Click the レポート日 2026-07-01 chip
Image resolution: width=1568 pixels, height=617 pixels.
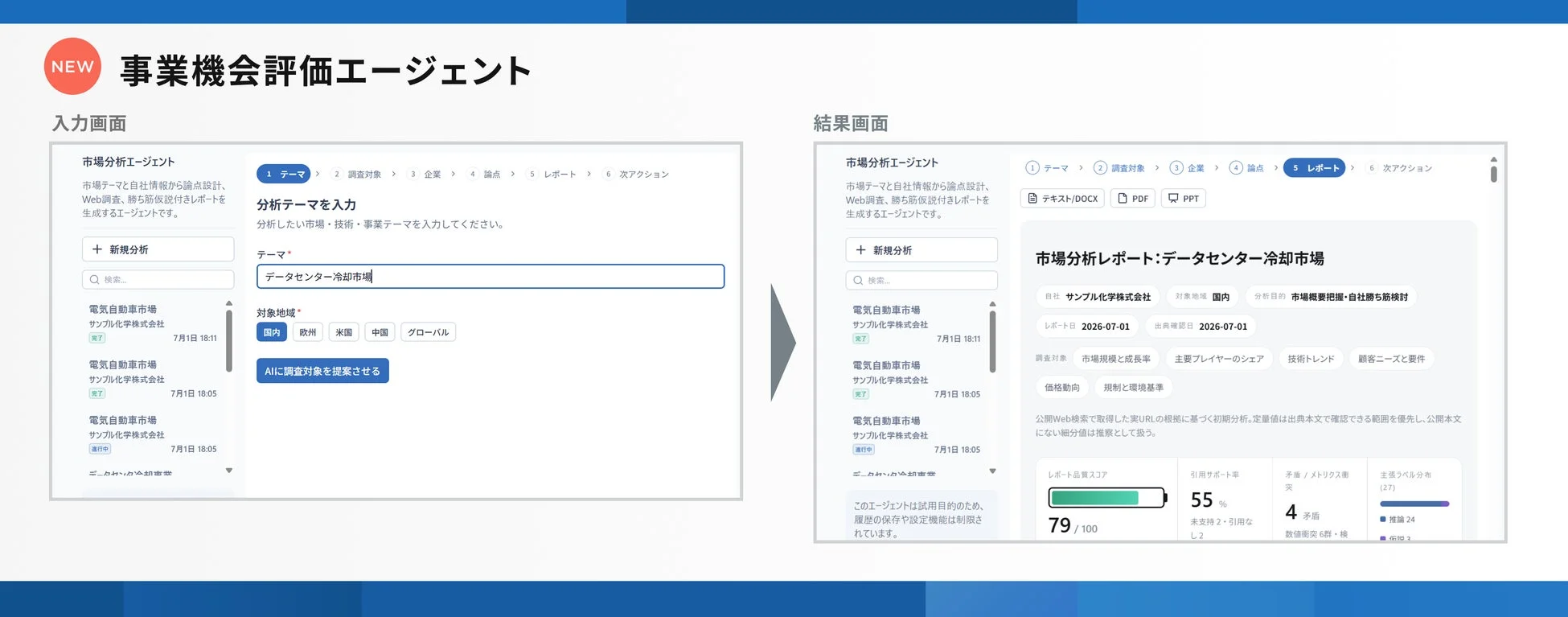click(x=1087, y=327)
